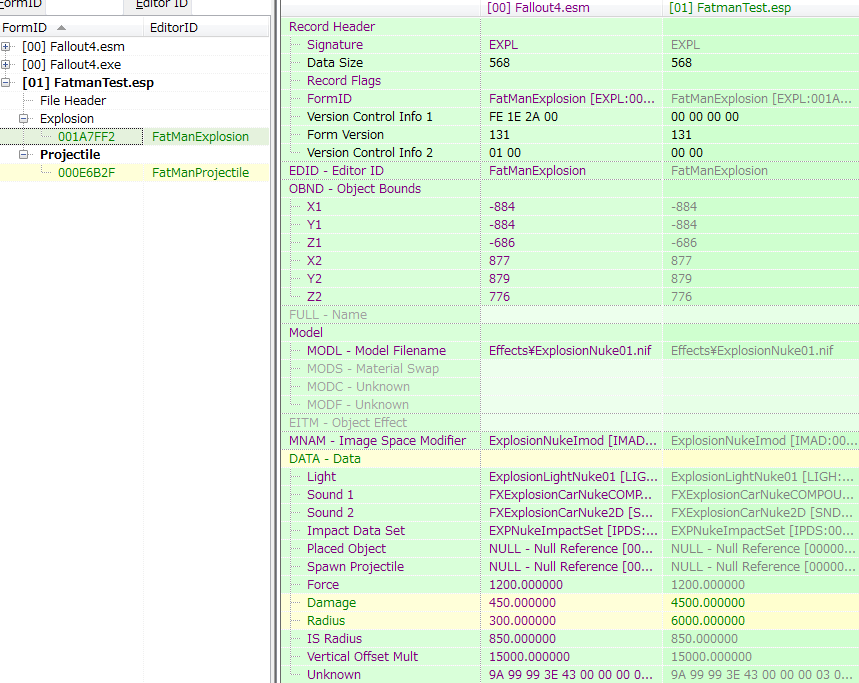Click the Radius value 6000.000000 in FatmanTest.esp
Screen dimensions: 859x683
pyautogui.click(x=708, y=621)
